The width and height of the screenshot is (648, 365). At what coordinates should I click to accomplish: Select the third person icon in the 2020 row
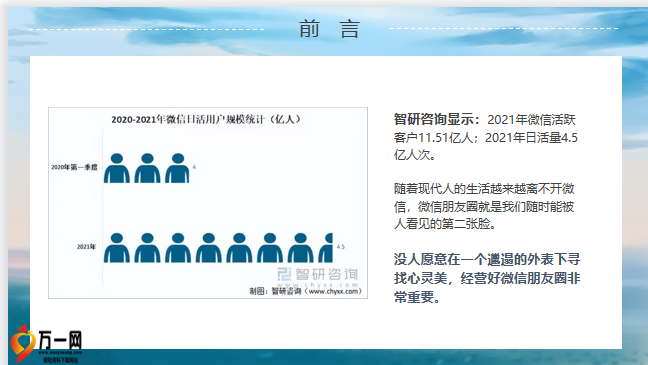178,168
